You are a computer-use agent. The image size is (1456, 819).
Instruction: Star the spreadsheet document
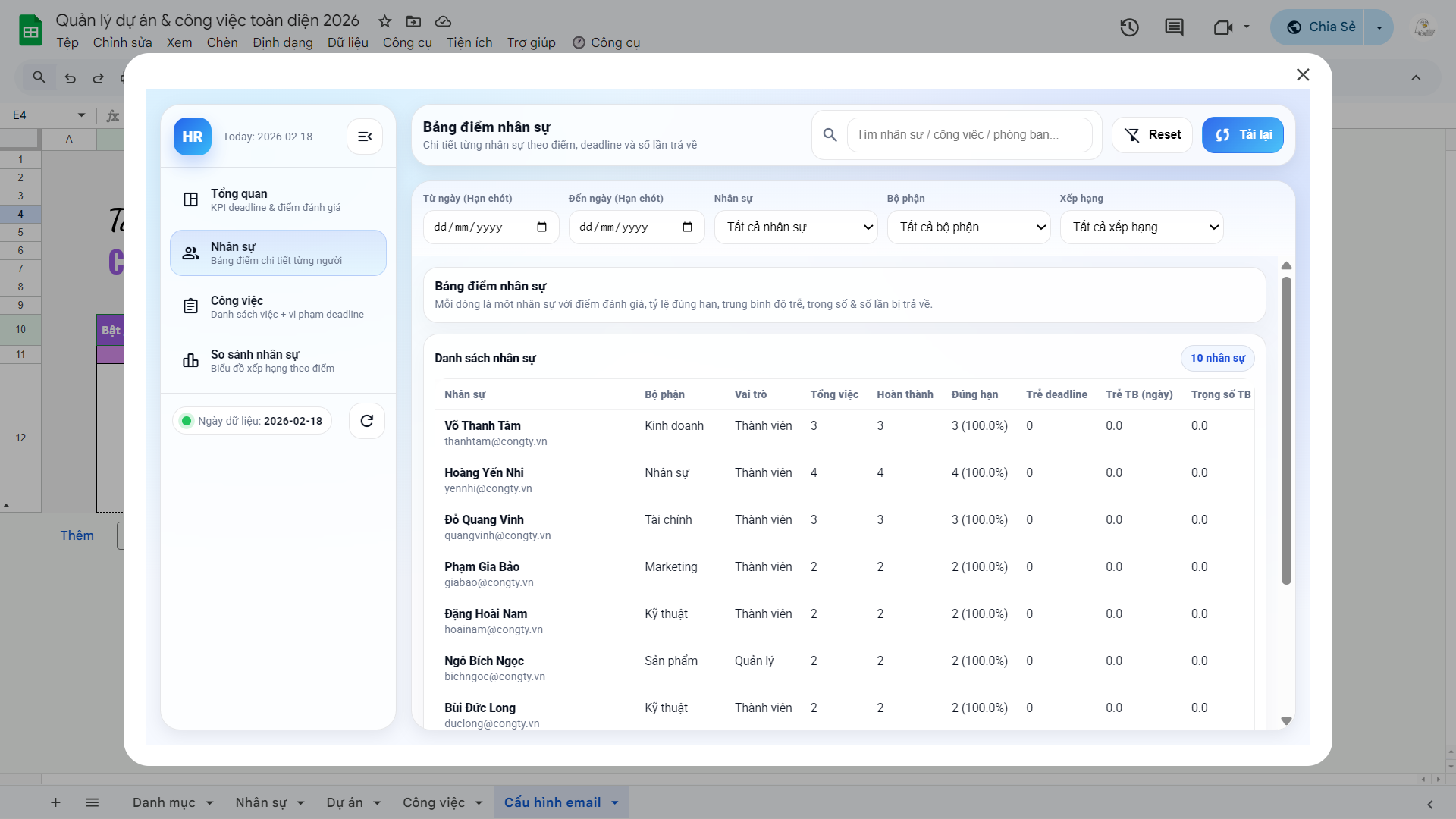coord(385,21)
